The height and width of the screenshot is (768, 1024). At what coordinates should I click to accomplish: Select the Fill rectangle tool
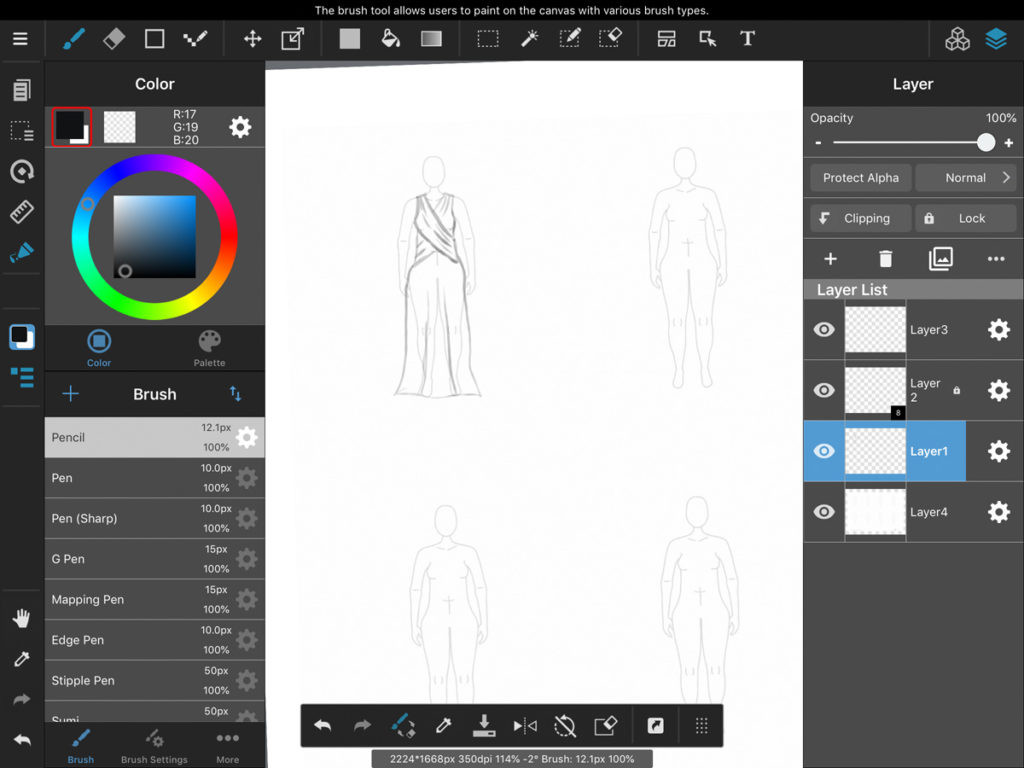tap(350, 39)
